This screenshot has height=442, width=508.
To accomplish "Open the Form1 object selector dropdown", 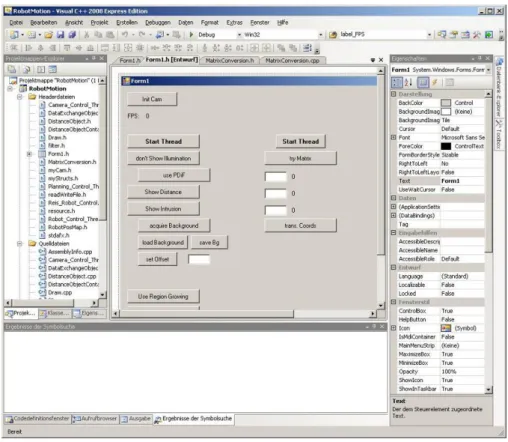I will tap(488, 70).
